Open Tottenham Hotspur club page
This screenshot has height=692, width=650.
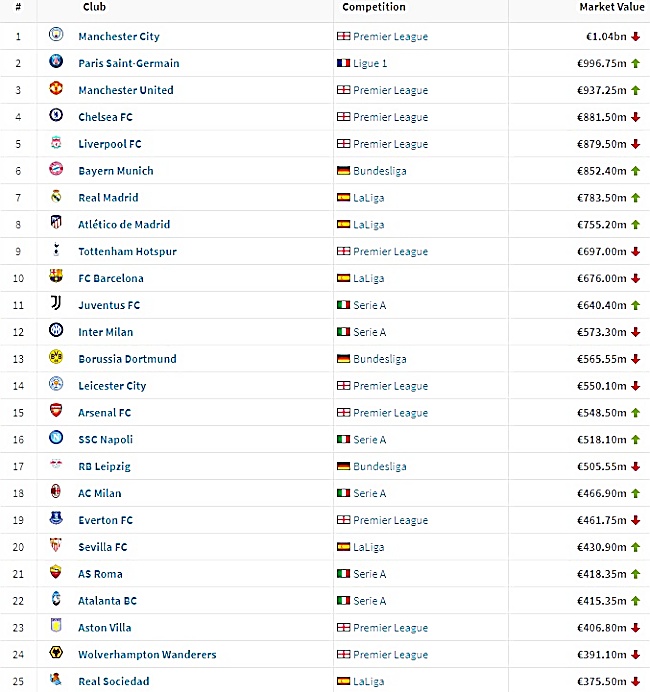click(127, 252)
